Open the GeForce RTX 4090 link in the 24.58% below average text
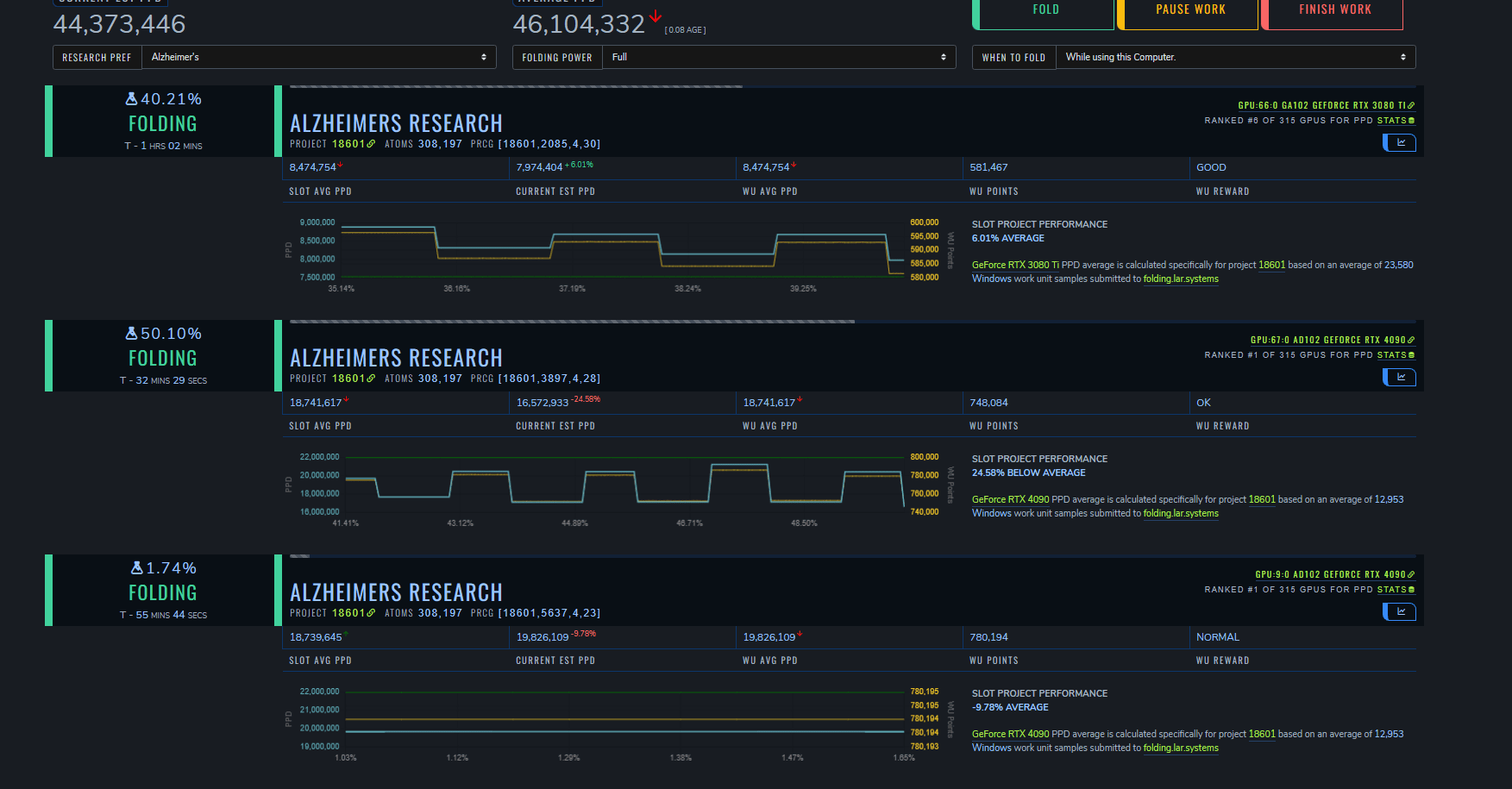The image size is (1512, 789). coord(1011,500)
